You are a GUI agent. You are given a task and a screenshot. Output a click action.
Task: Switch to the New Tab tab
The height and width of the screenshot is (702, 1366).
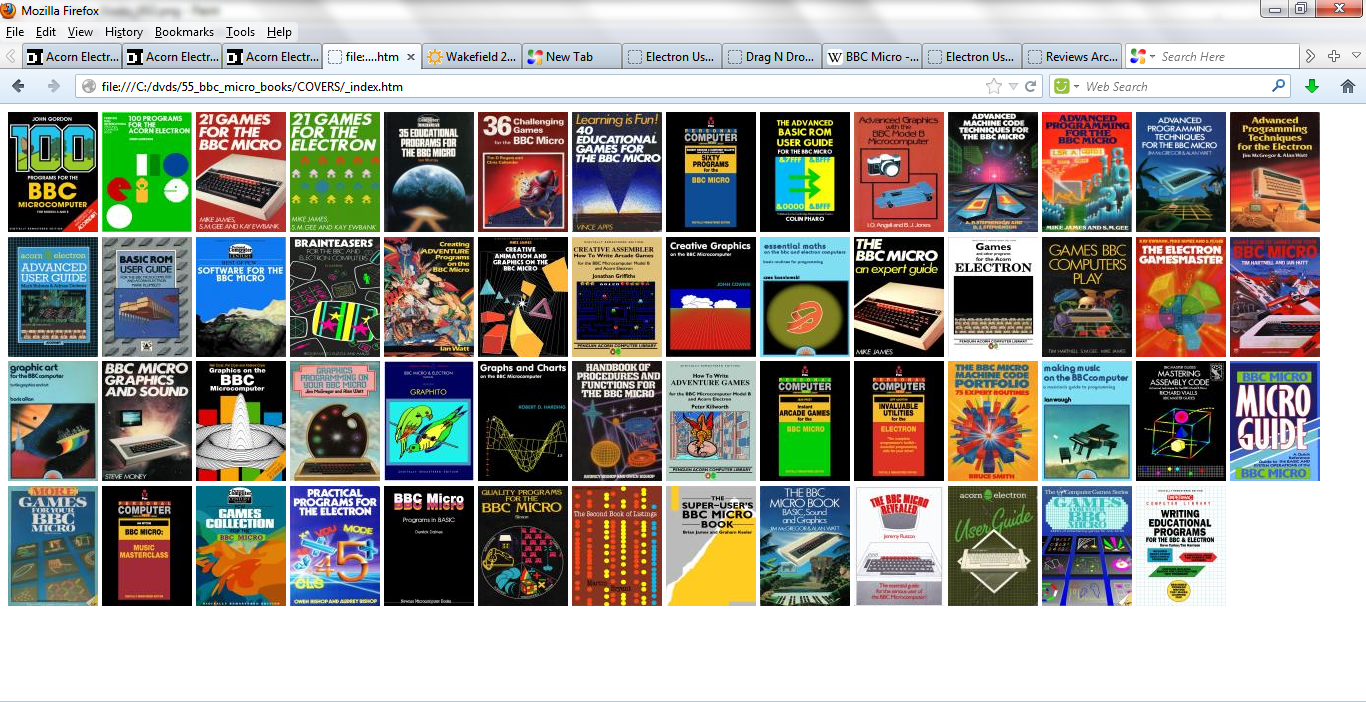click(x=572, y=57)
